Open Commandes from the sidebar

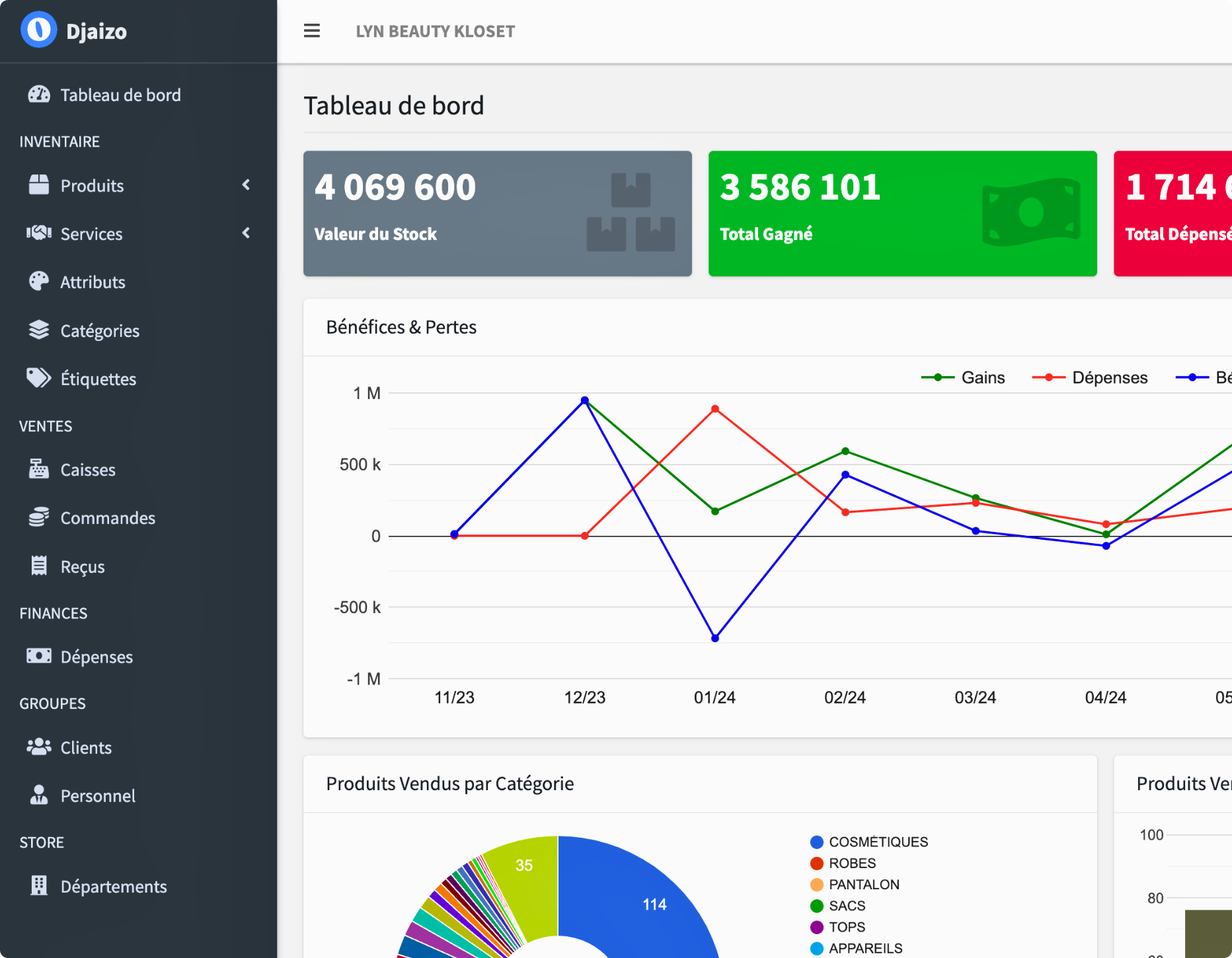point(108,518)
